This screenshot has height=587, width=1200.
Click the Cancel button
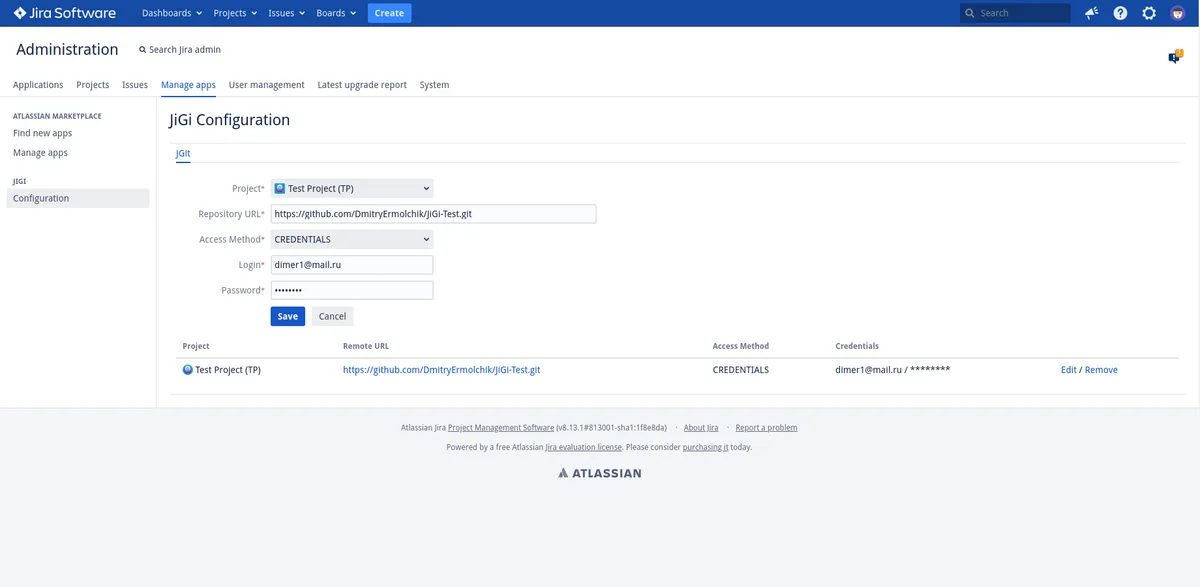click(332, 316)
